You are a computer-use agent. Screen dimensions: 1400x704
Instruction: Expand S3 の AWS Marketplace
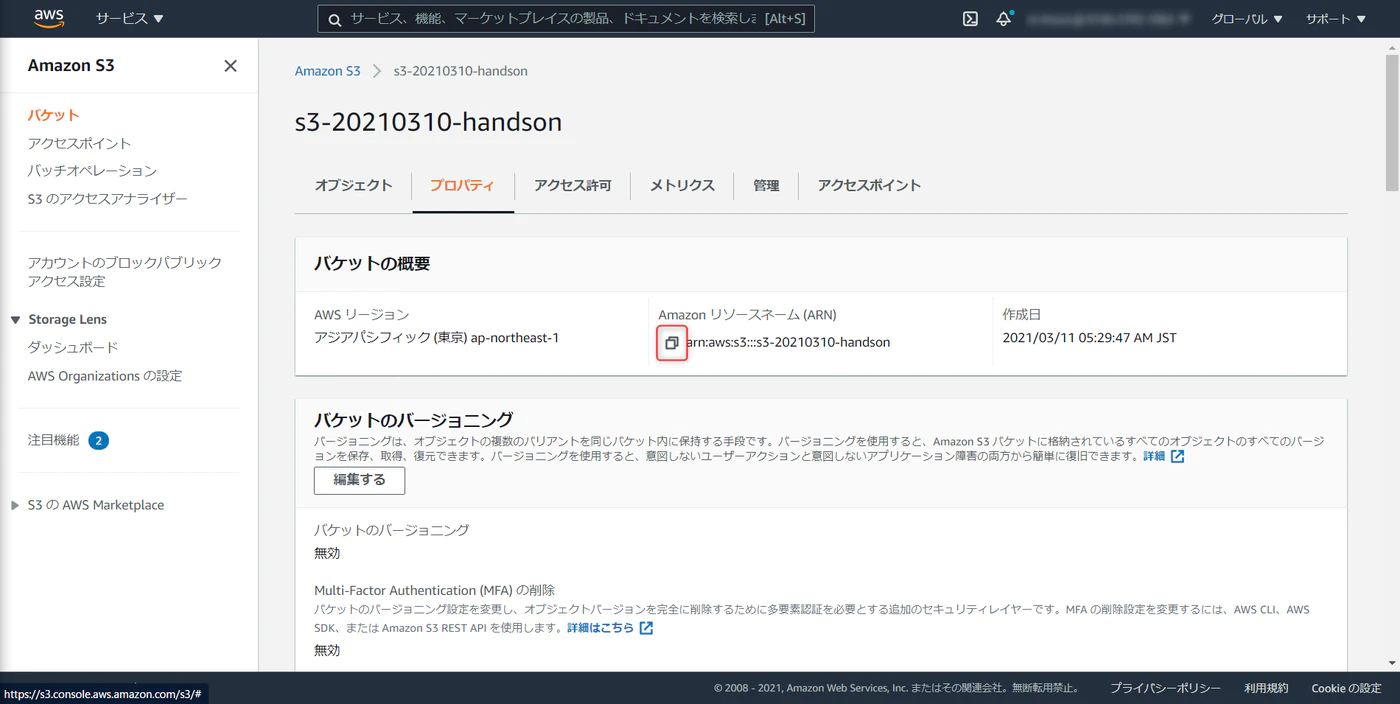(x=15, y=506)
